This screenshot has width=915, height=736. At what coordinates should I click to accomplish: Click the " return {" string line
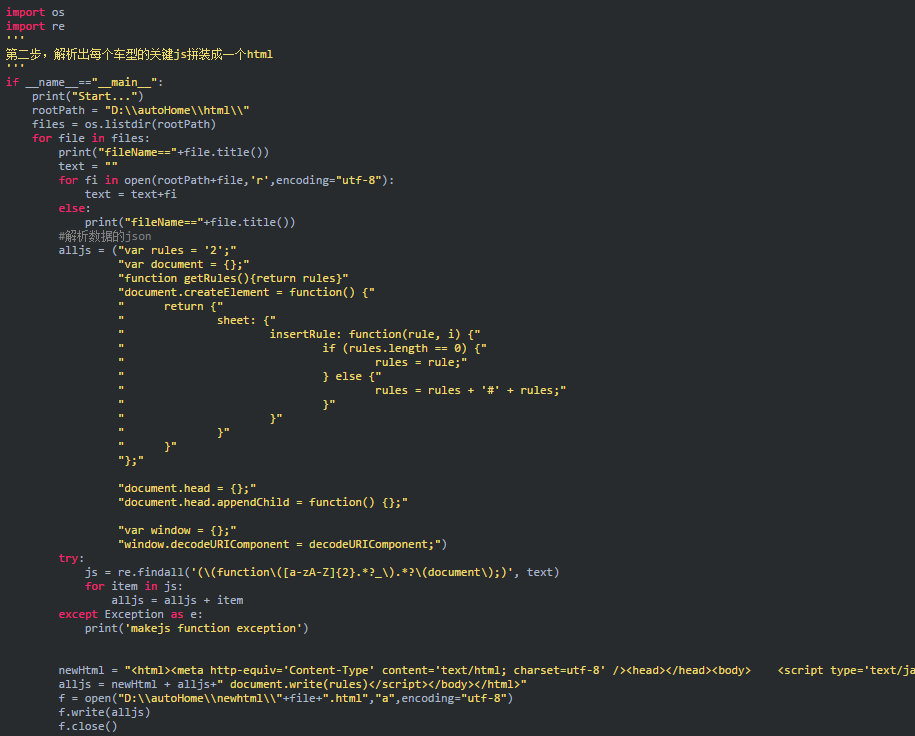click(170, 306)
